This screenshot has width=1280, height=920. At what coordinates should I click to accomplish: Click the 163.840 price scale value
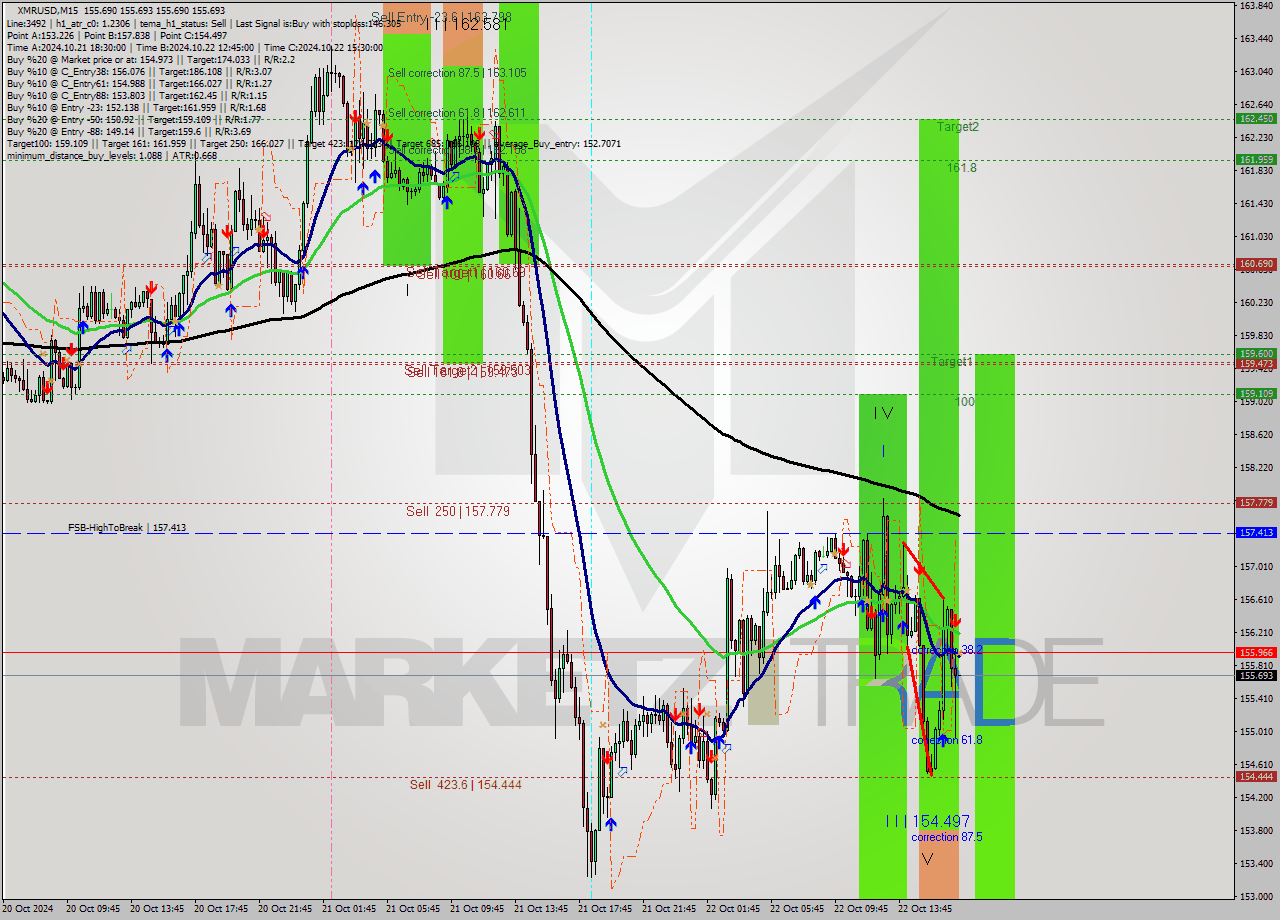(x=1256, y=6)
